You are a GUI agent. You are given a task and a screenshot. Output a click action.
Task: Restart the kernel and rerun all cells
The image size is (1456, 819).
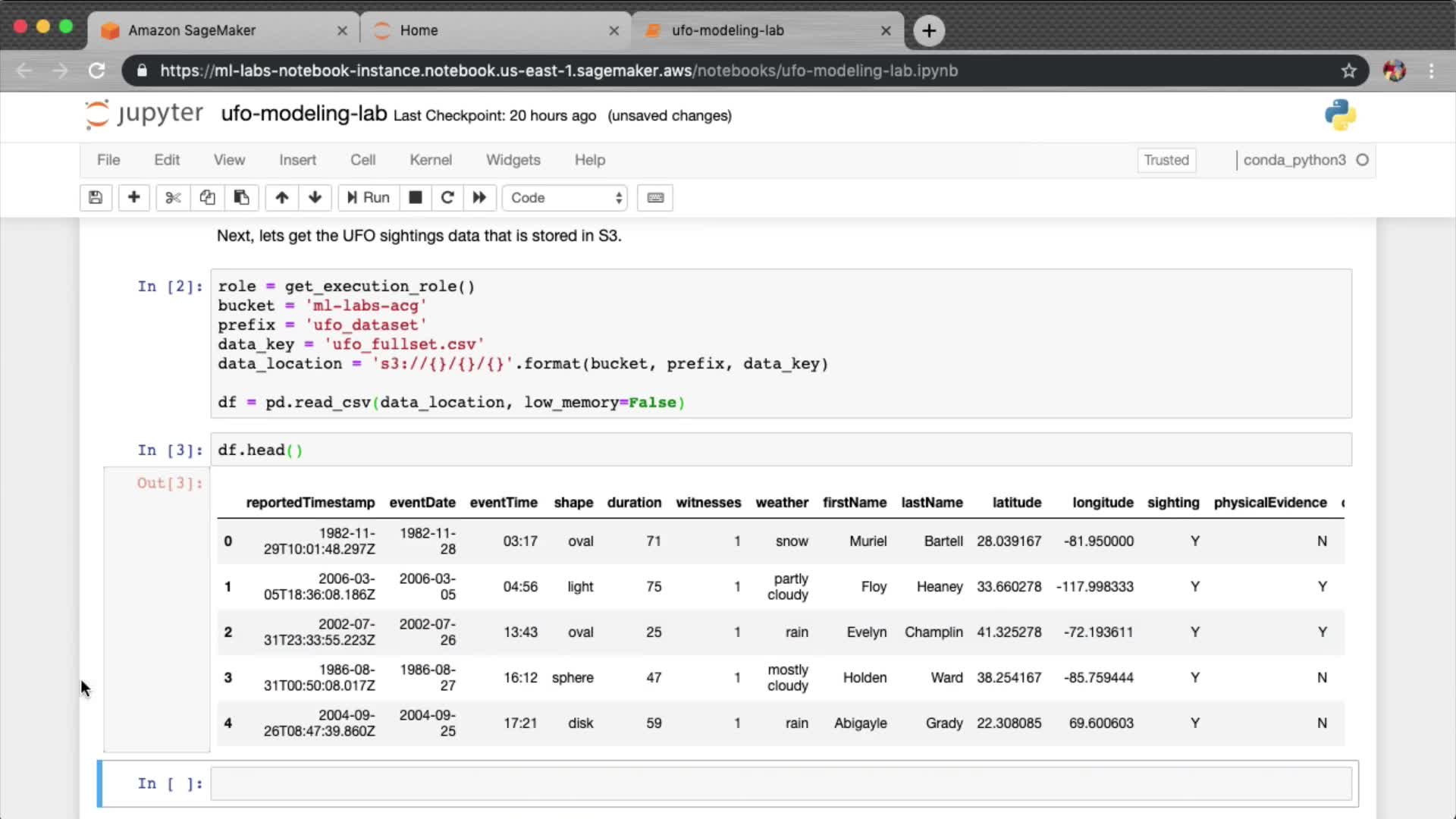[479, 198]
